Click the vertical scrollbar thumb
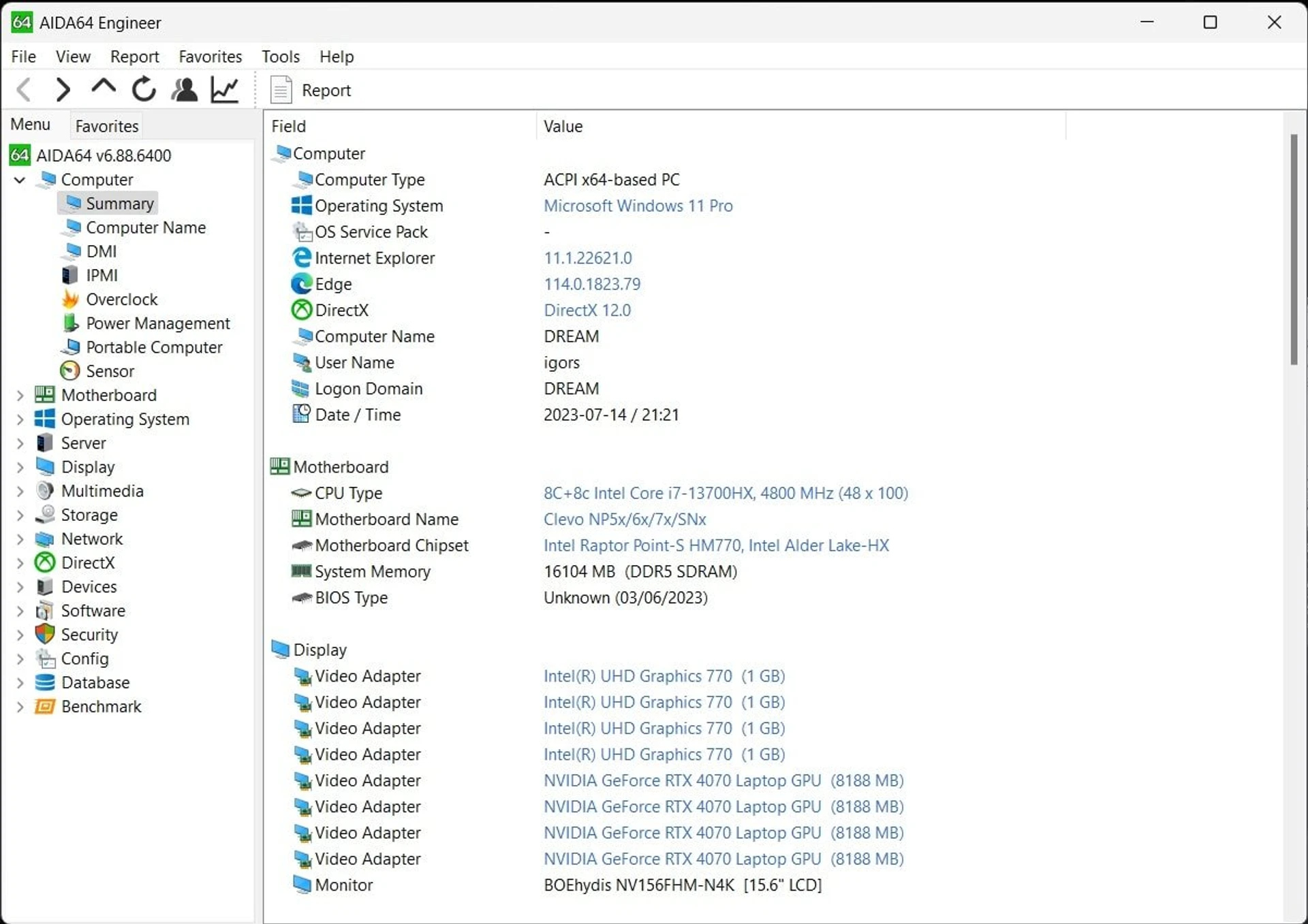The height and width of the screenshot is (924, 1308). click(x=1294, y=250)
